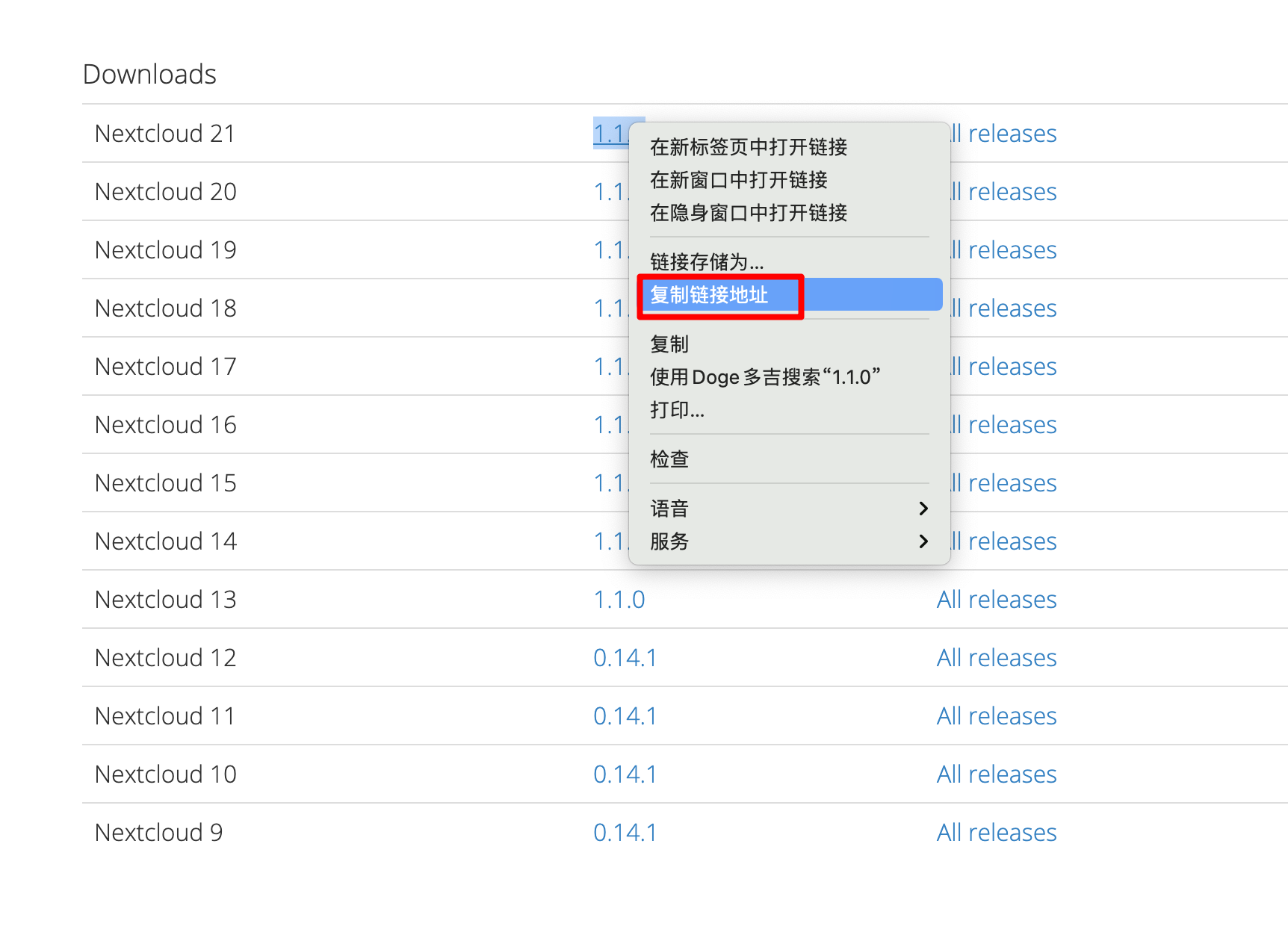The height and width of the screenshot is (947, 1288).
Task: Click the 'Nextcloud 20' row label
Action: 166,192
